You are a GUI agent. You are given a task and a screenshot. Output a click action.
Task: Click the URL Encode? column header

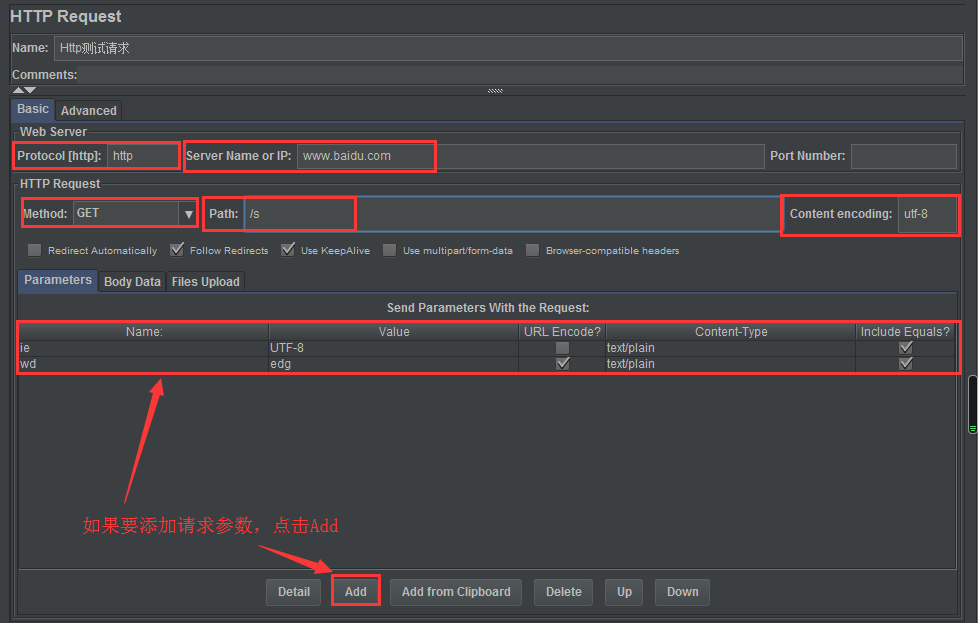point(562,332)
